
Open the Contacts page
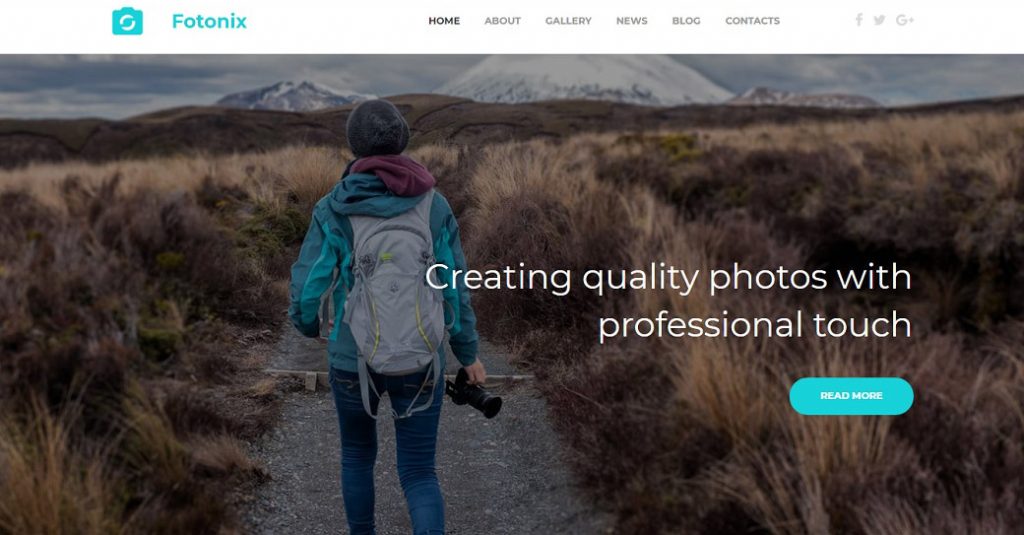tap(752, 21)
